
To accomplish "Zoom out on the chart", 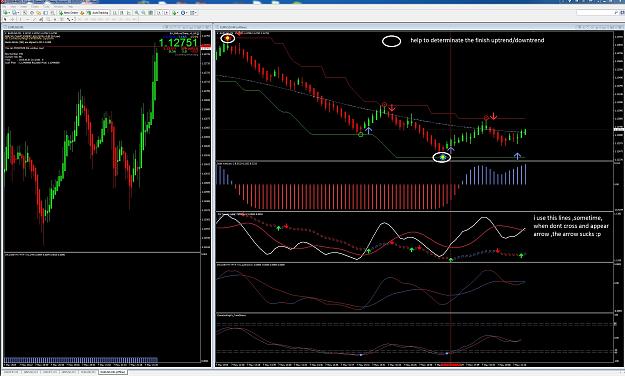I will (143, 13).
